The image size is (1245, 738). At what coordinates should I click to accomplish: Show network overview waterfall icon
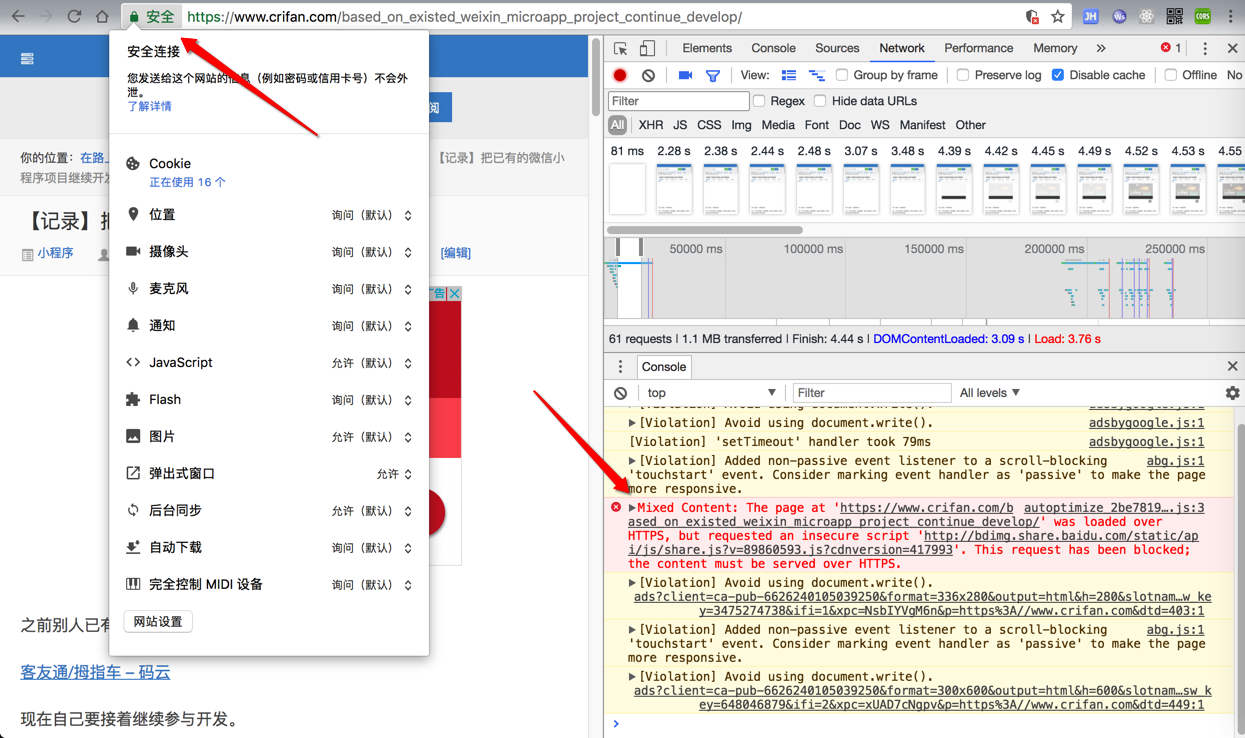coord(817,75)
